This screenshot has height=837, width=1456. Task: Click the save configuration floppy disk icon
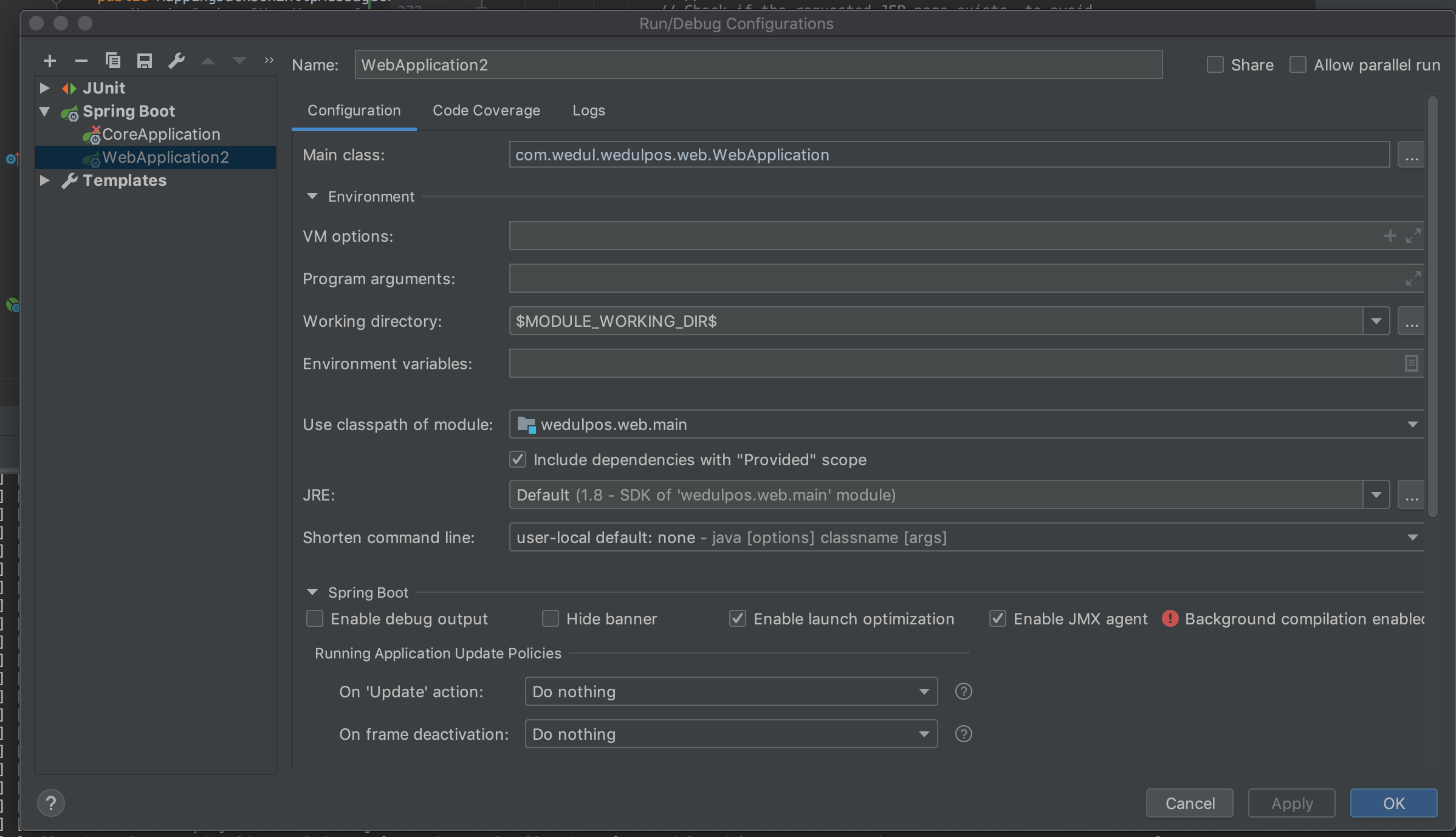(144, 61)
